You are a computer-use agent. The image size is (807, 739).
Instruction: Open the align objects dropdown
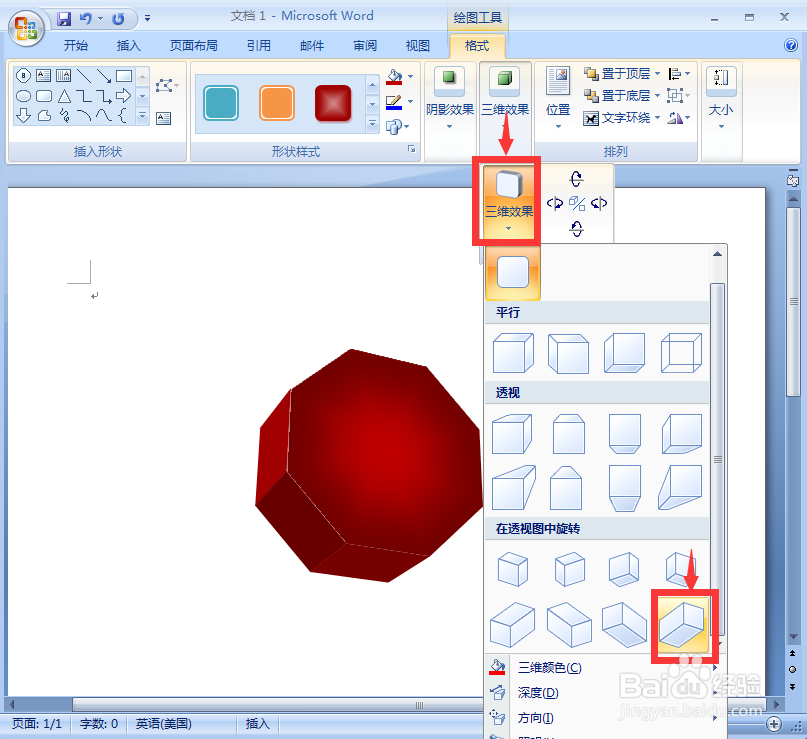(679, 74)
